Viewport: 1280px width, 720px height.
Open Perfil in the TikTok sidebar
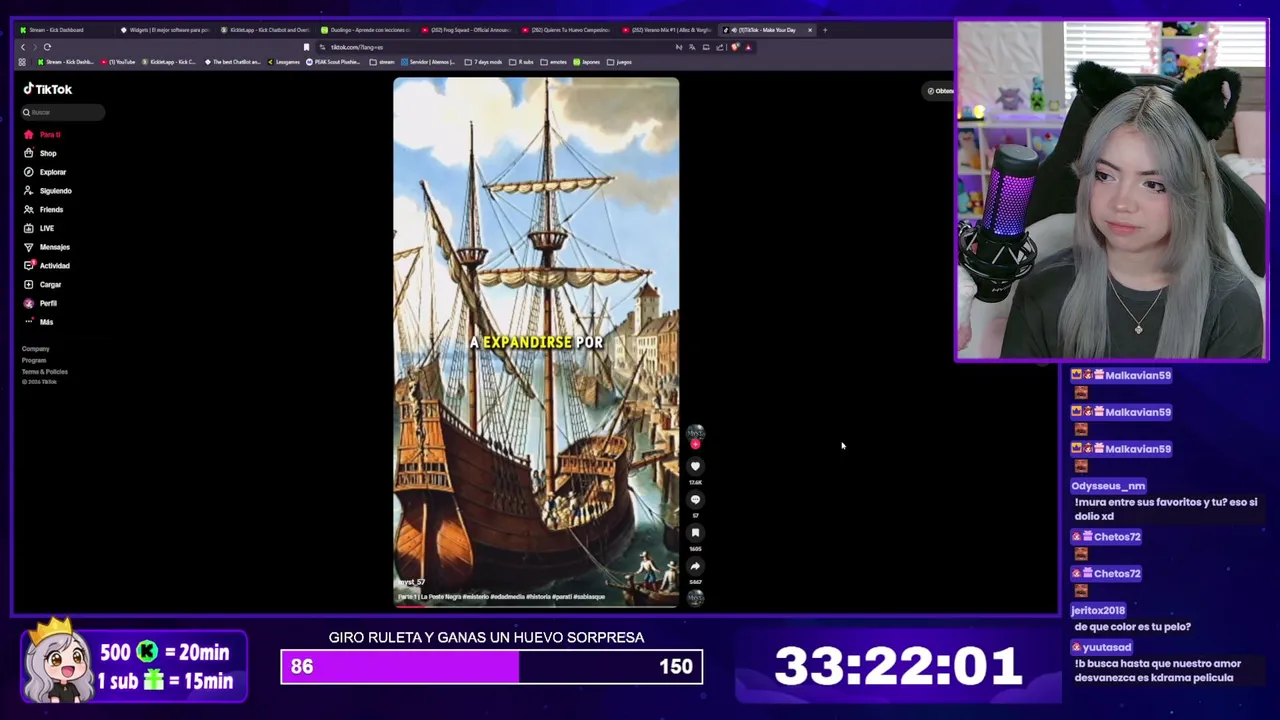[41, 303]
